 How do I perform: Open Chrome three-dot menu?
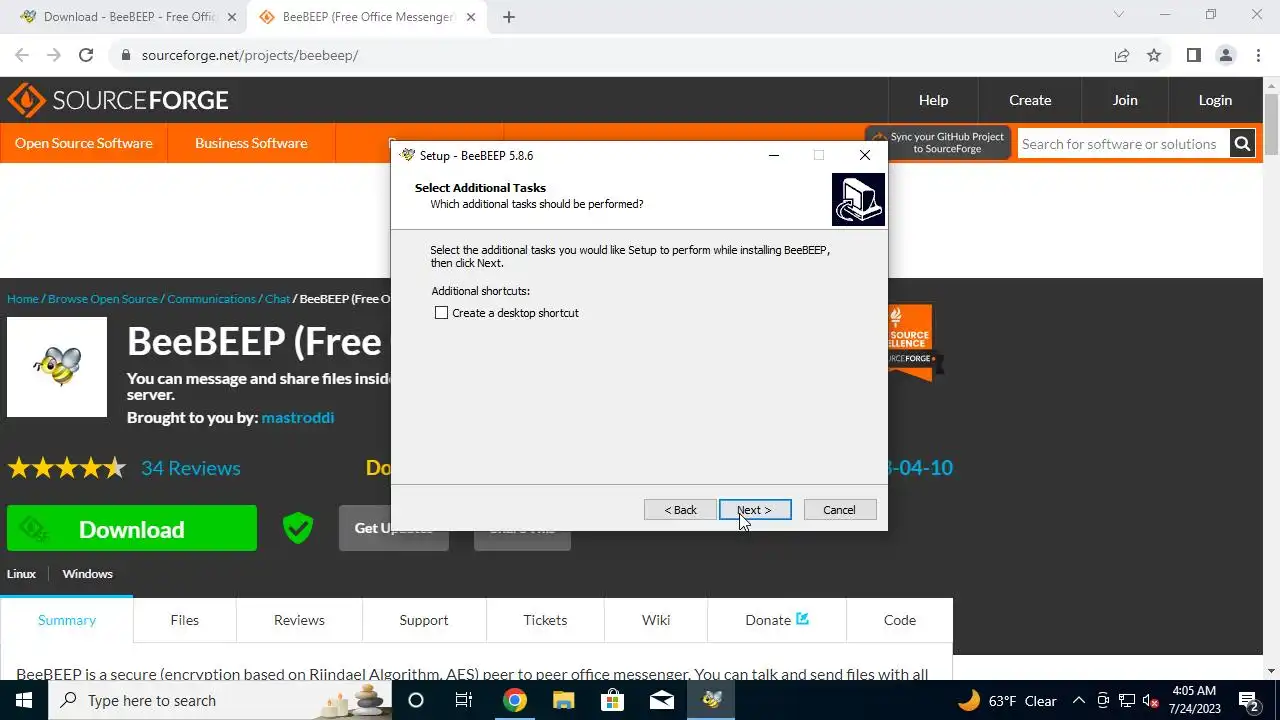tap(1258, 55)
